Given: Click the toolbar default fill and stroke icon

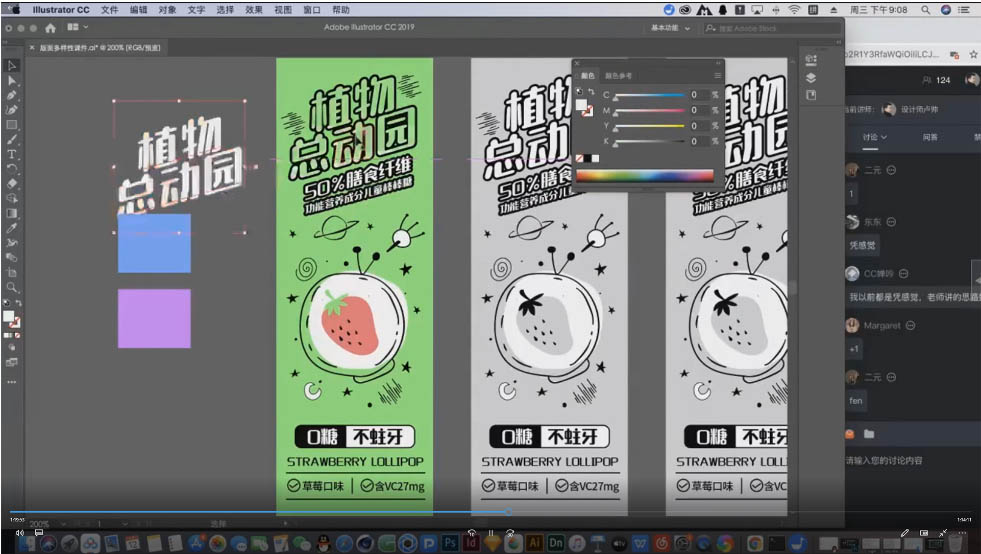Looking at the screenshot, I should (6, 303).
